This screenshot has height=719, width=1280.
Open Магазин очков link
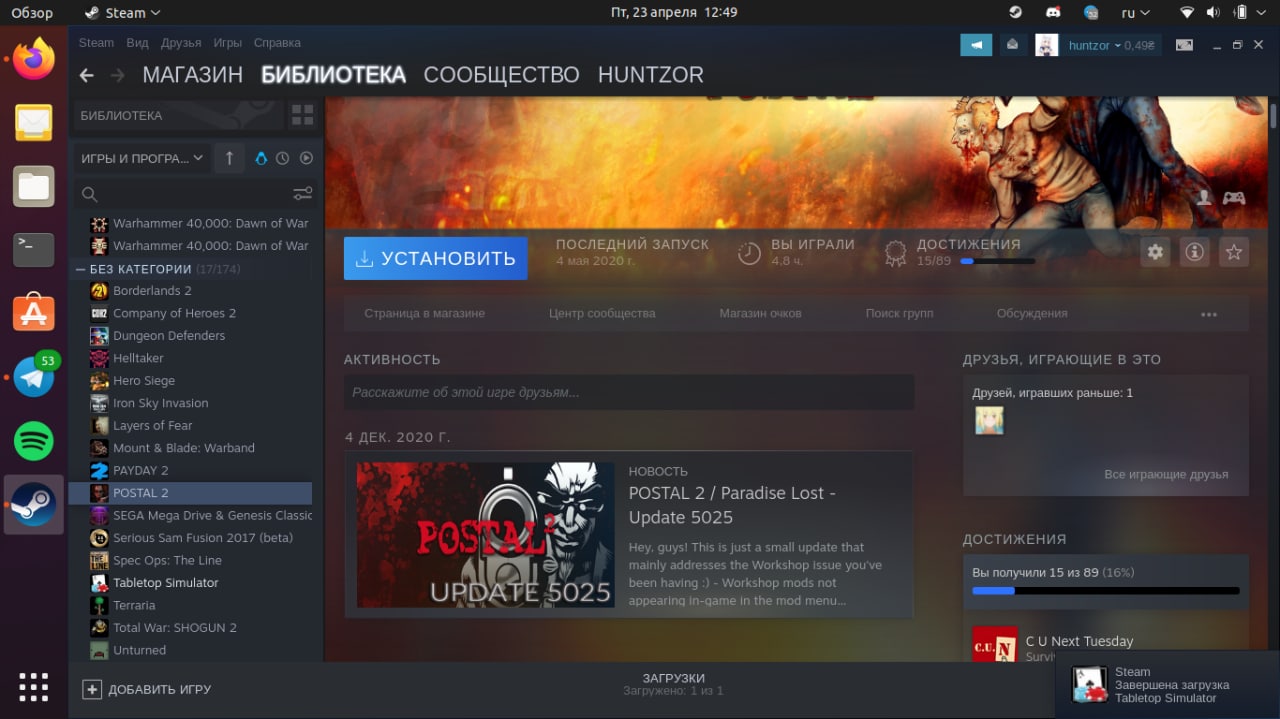pos(760,313)
